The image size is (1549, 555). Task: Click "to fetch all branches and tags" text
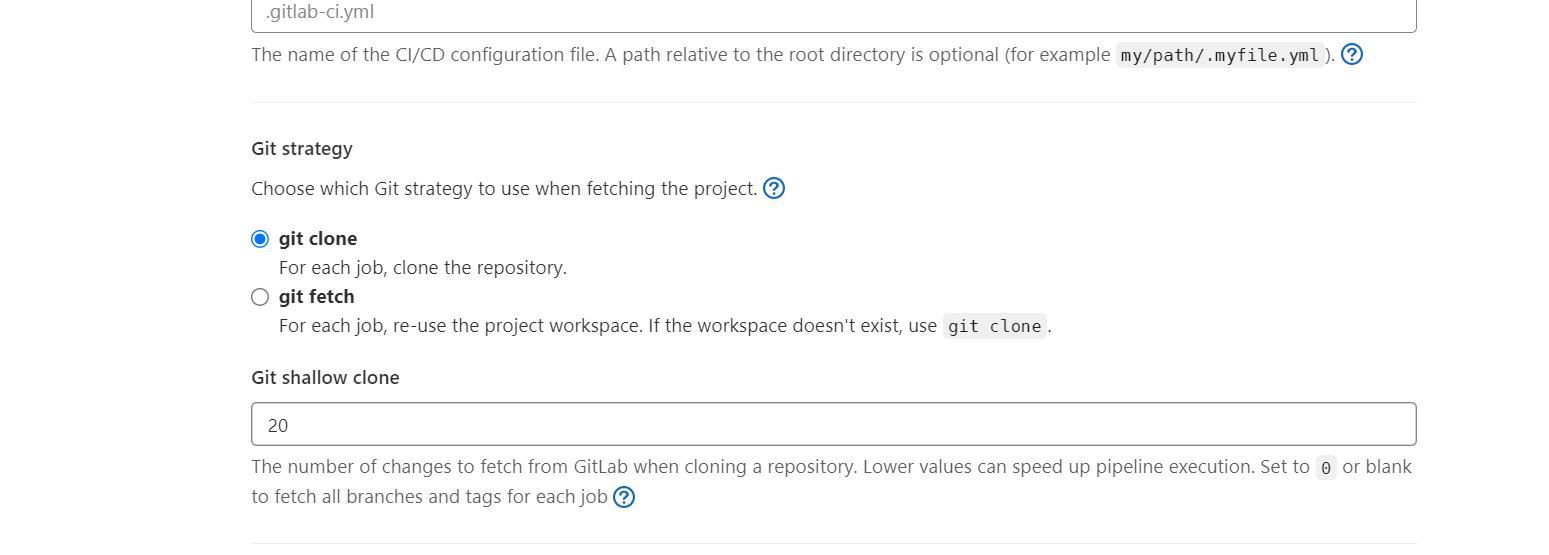[429, 497]
